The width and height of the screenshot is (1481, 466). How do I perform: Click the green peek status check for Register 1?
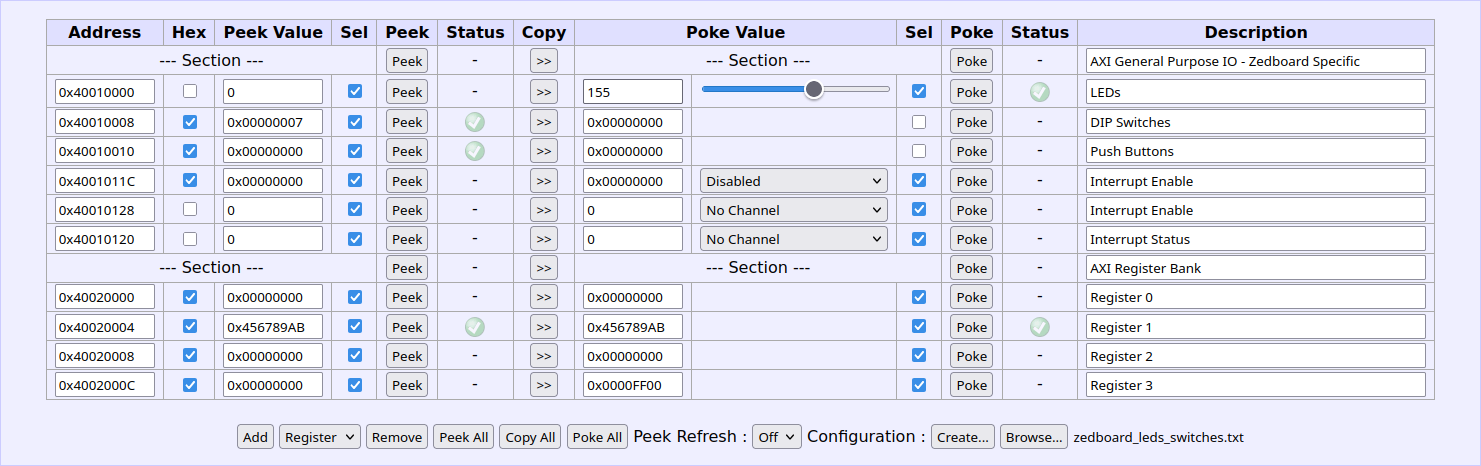475,327
